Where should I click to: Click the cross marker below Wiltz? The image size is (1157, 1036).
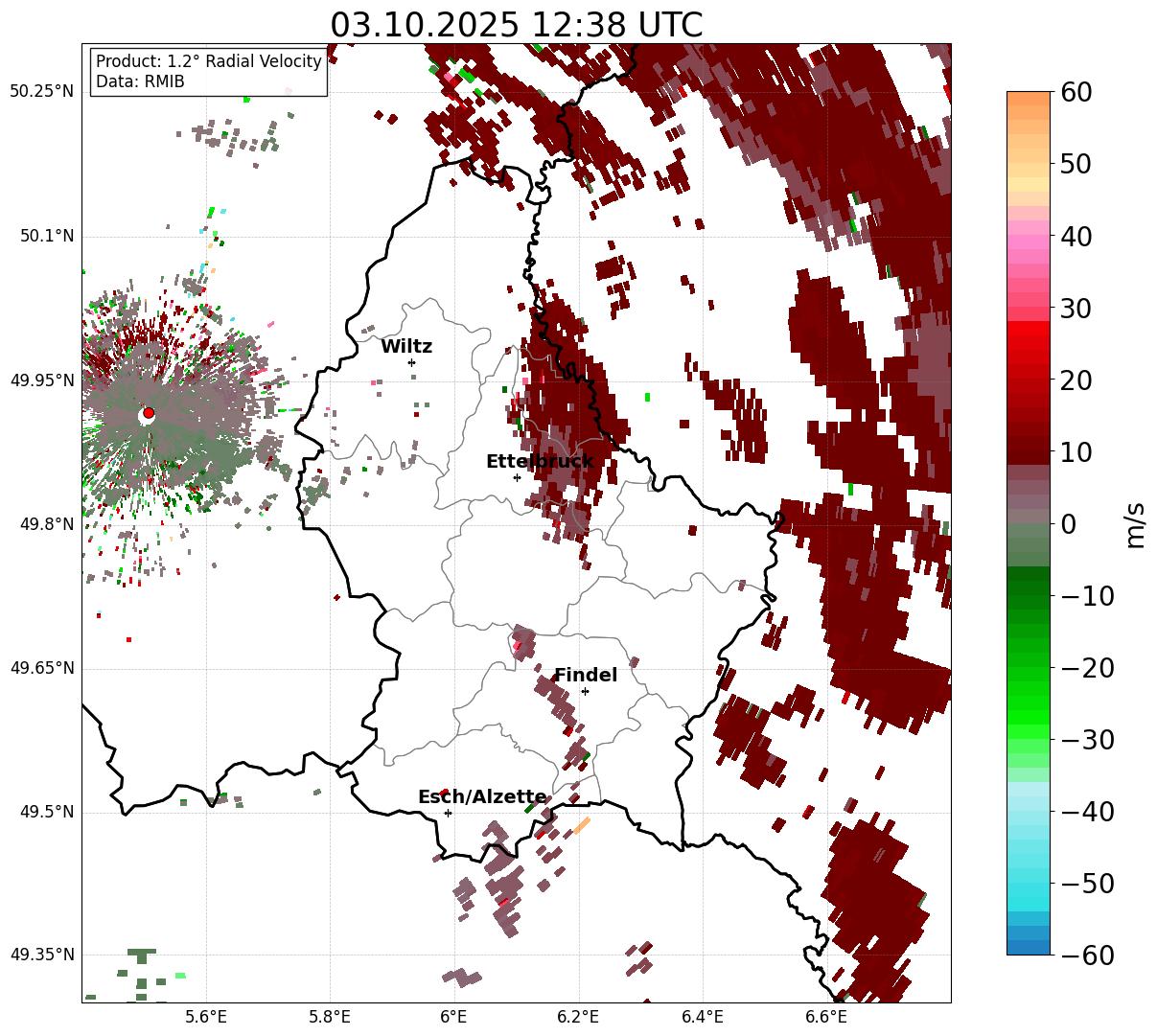tap(411, 362)
